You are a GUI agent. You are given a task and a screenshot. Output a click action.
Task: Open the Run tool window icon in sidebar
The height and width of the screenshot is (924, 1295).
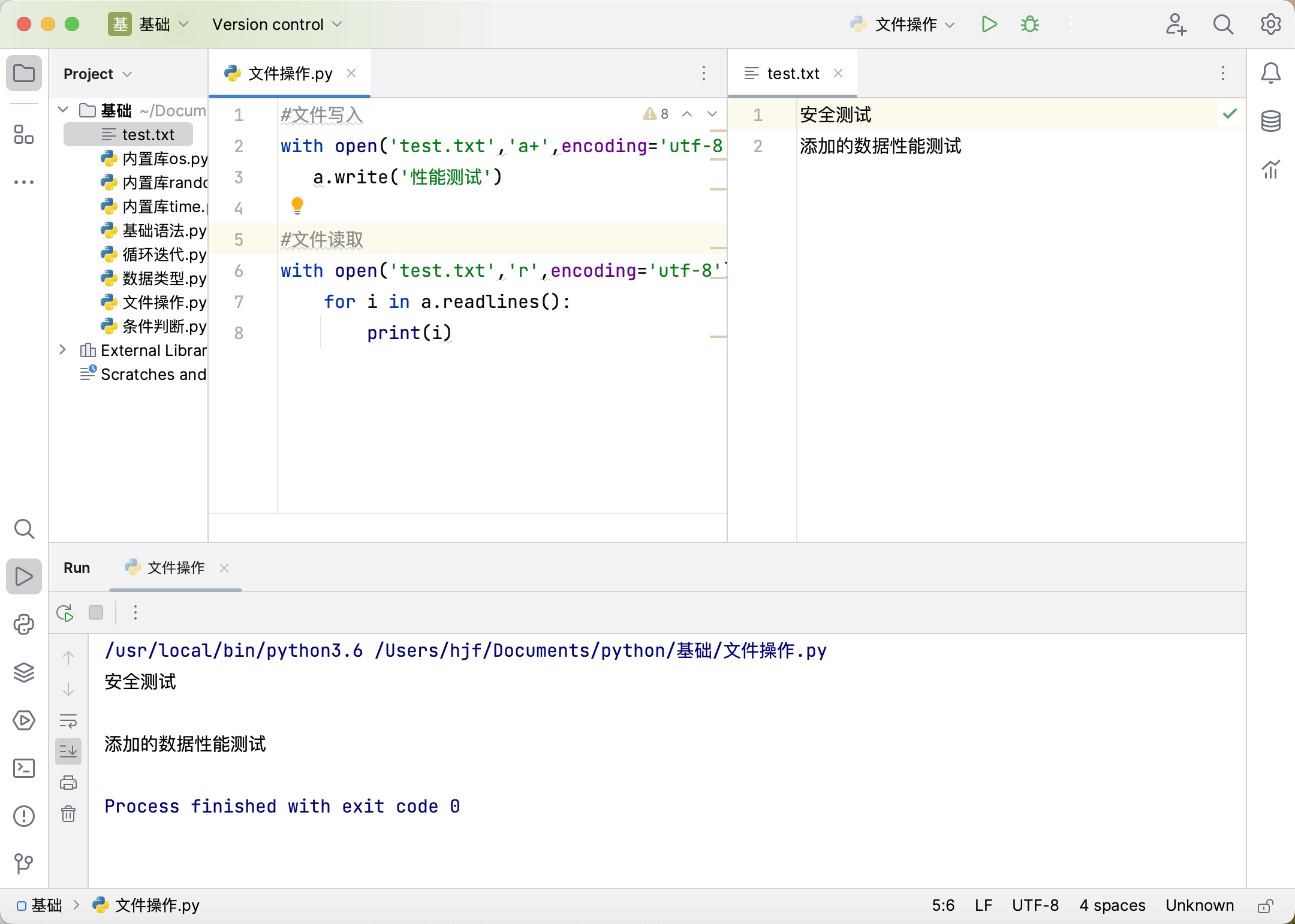click(24, 576)
